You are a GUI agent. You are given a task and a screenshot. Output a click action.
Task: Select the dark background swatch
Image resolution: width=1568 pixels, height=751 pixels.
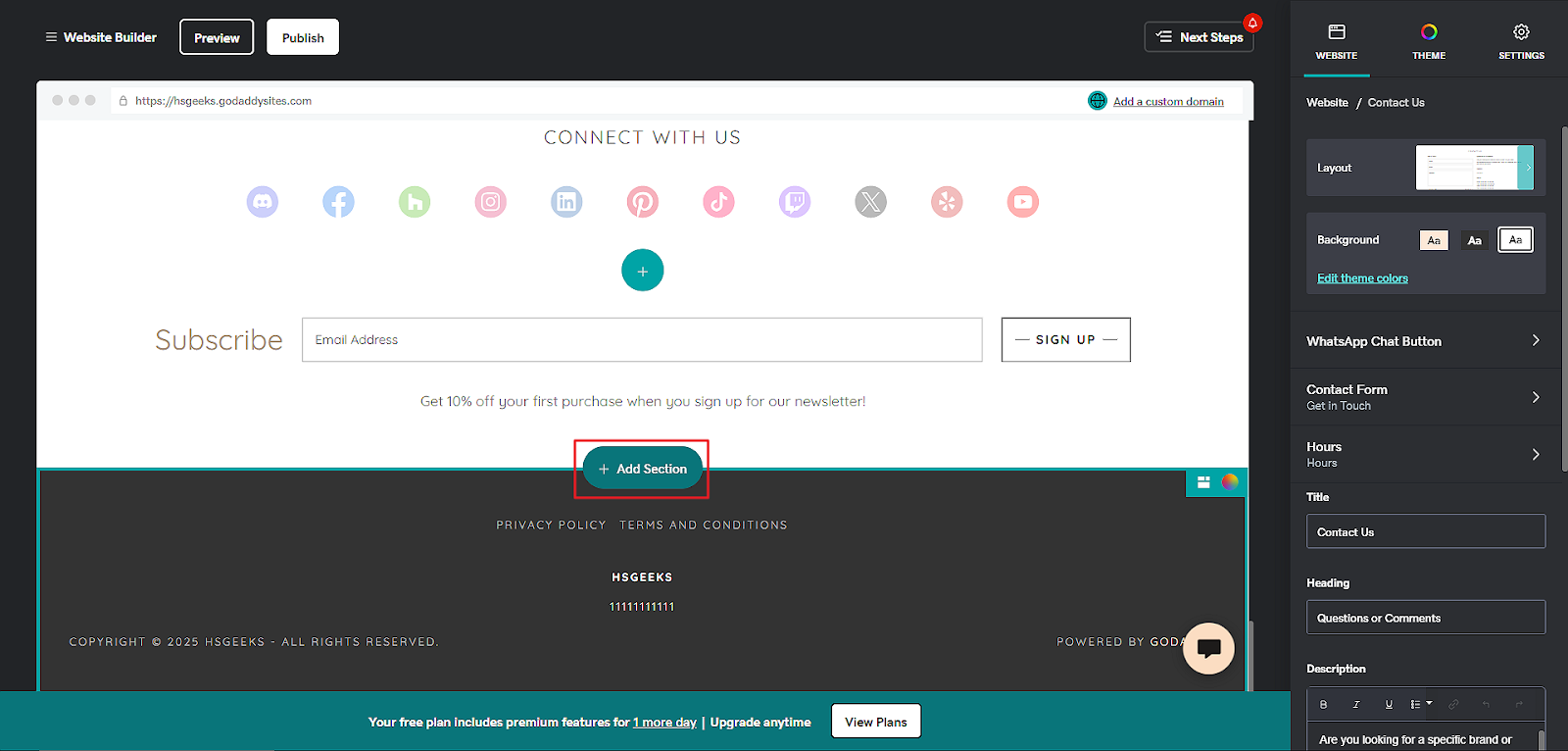pos(1475,240)
